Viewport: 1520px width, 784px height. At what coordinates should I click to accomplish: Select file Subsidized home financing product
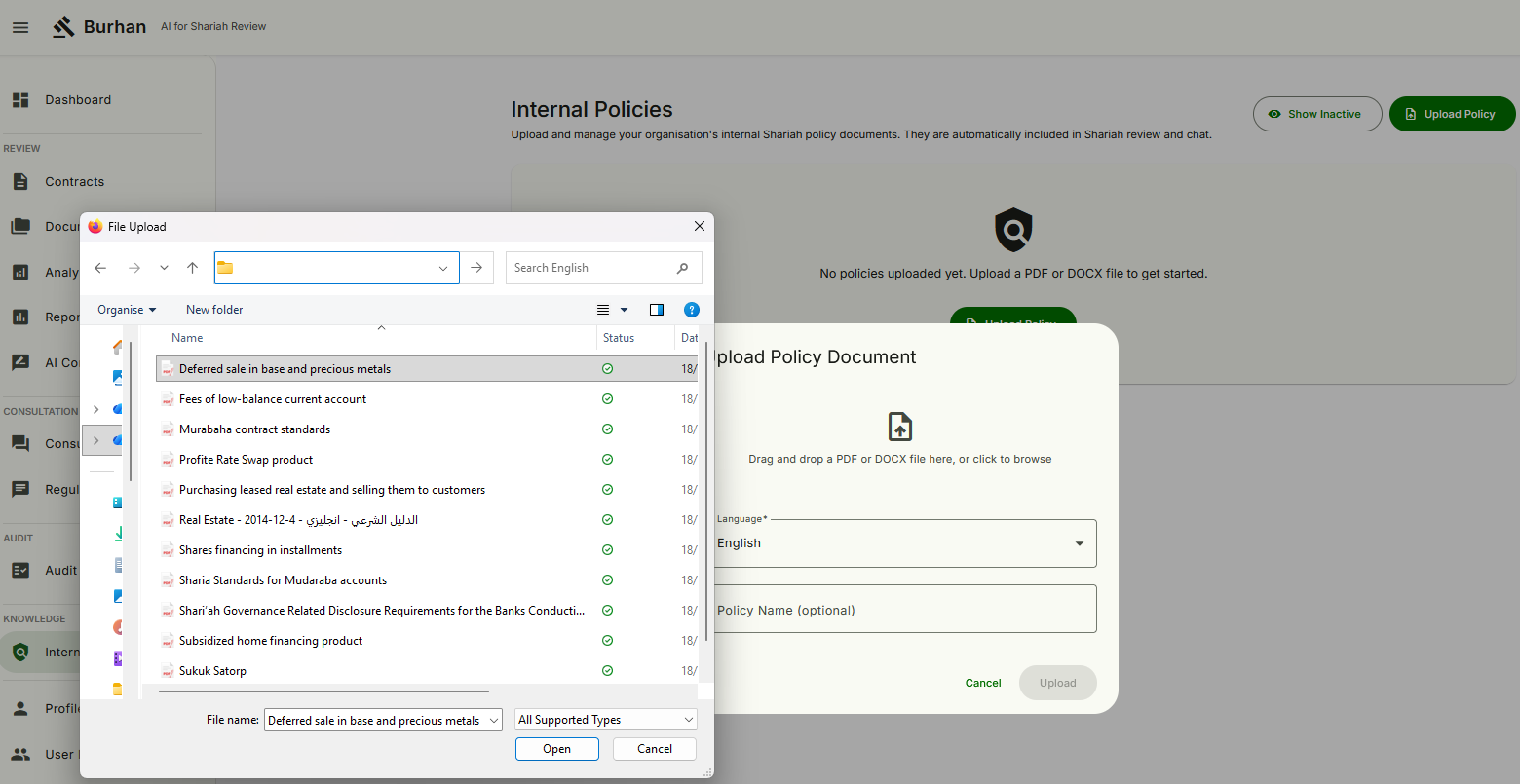click(426, 641)
